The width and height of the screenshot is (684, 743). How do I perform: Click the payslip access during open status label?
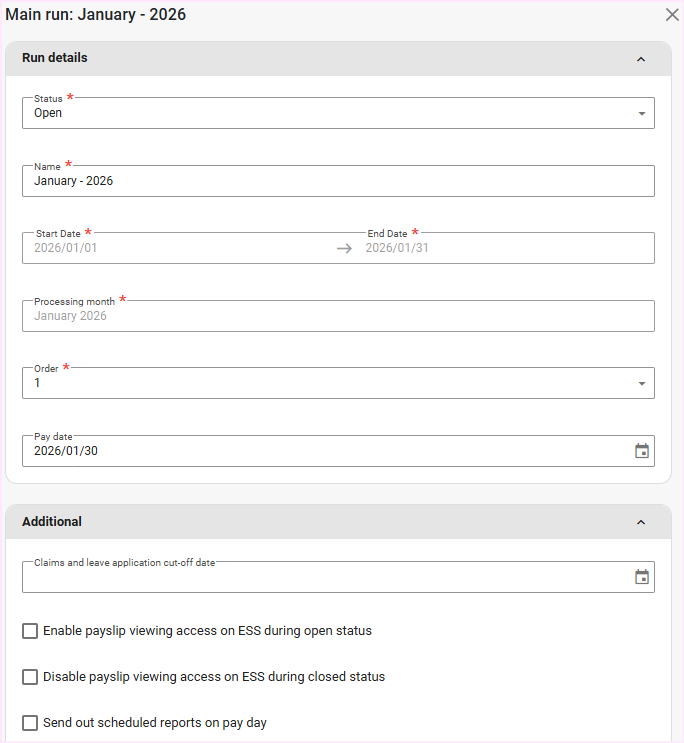click(x=207, y=631)
